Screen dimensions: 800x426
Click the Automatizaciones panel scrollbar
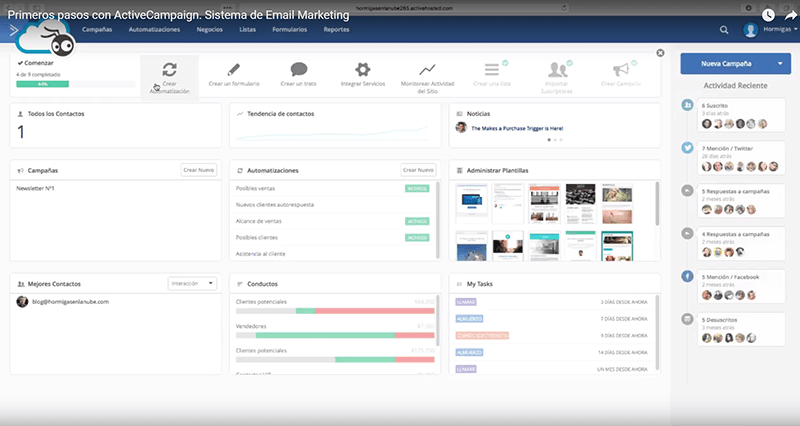tap(438, 219)
